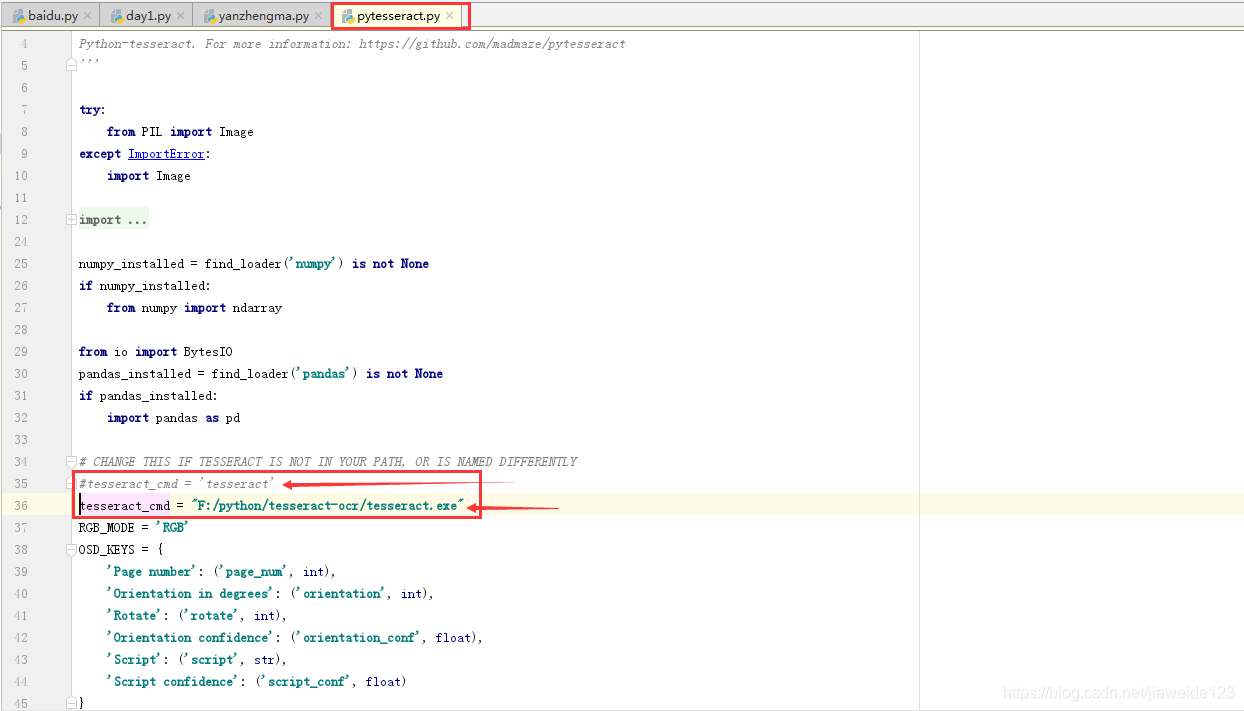Click the folded 'import ...' placeholder text
Image resolution: width=1244 pixels, height=711 pixels.
click(113, 220)
